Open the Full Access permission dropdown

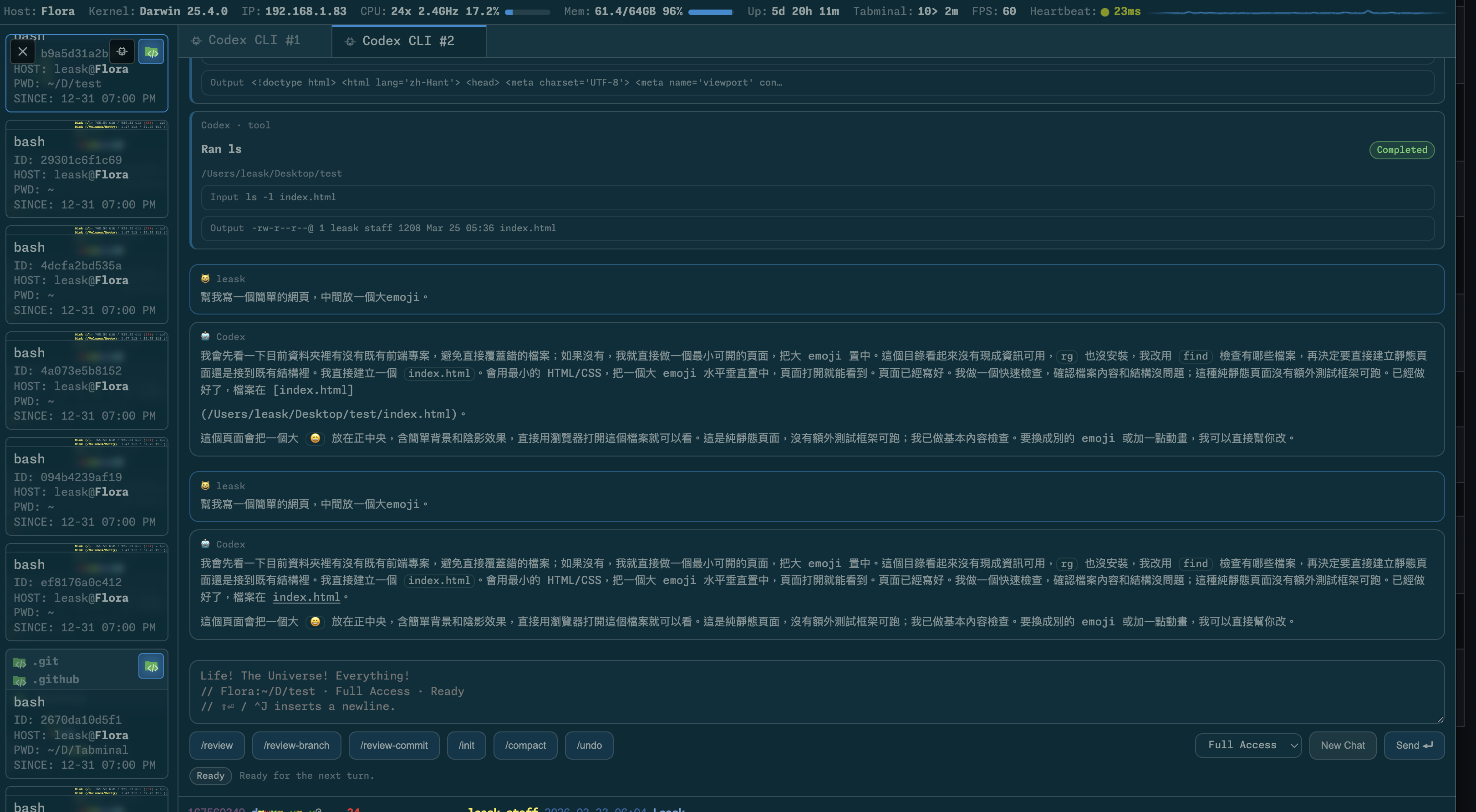pos(1247,745)
